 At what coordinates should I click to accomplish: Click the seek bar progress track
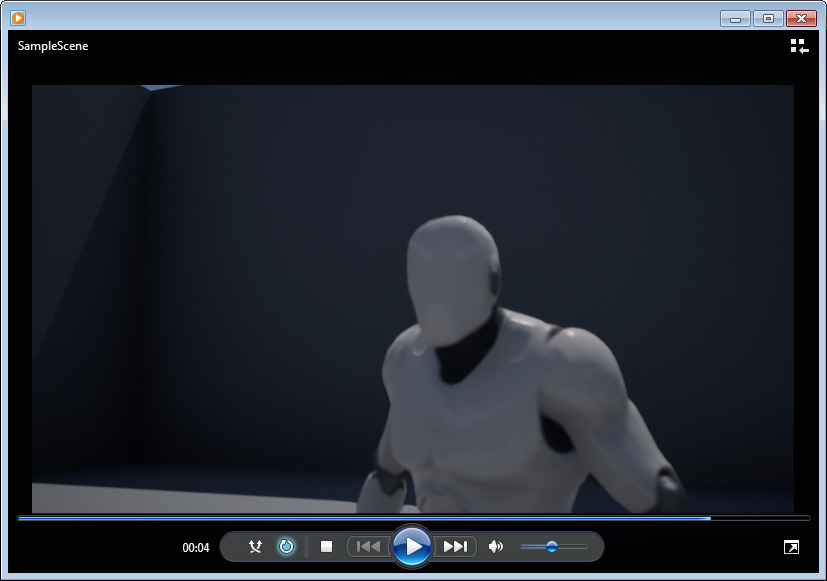pyautogui.click(x=414, y=519)
